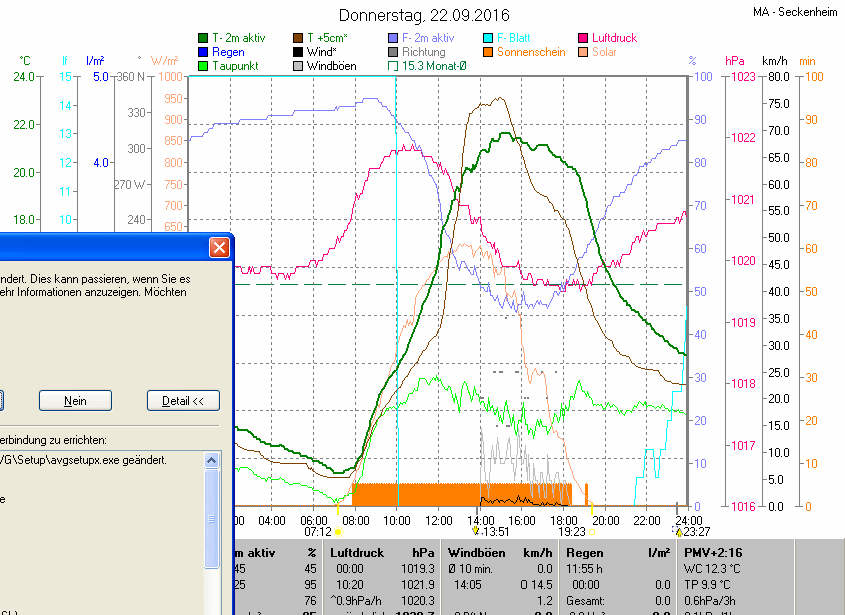This screenshot has height=615, width=845.
Task: Toggle the 15.3 Monat-Ø checkbox
Action: click(393, 66)
